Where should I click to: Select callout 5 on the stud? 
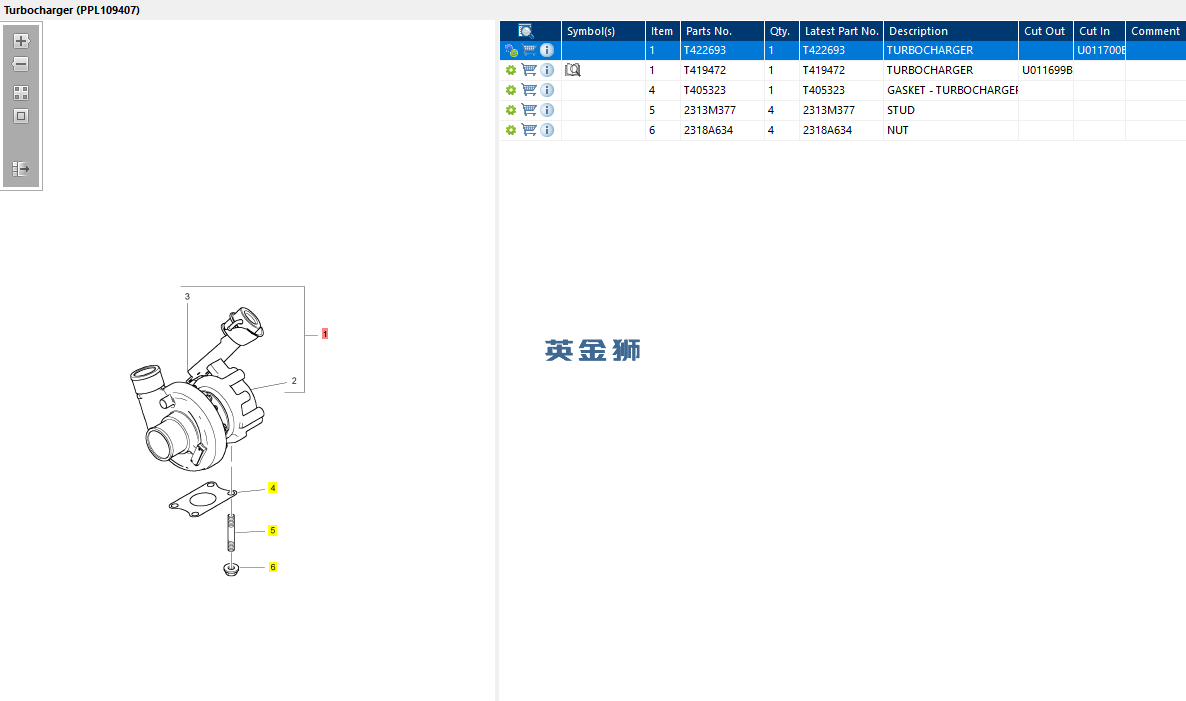(272, 530)
